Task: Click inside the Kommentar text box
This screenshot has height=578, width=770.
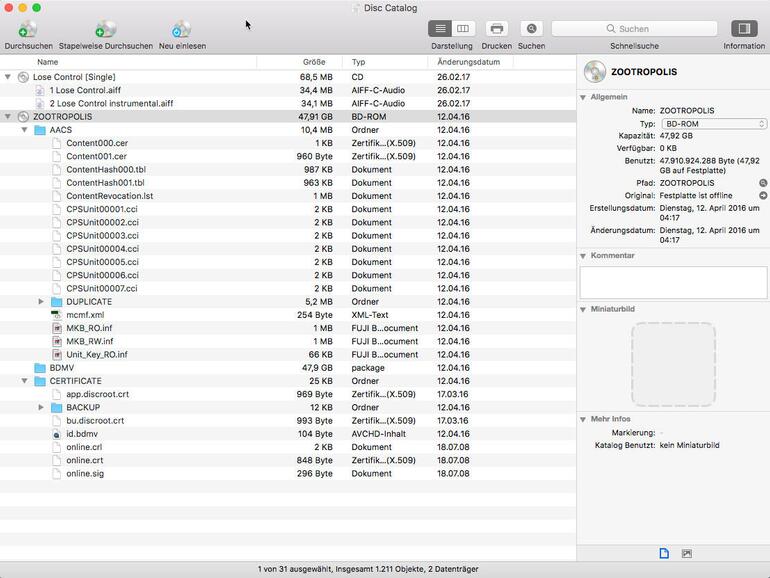Action: click(x=672, y=282)
